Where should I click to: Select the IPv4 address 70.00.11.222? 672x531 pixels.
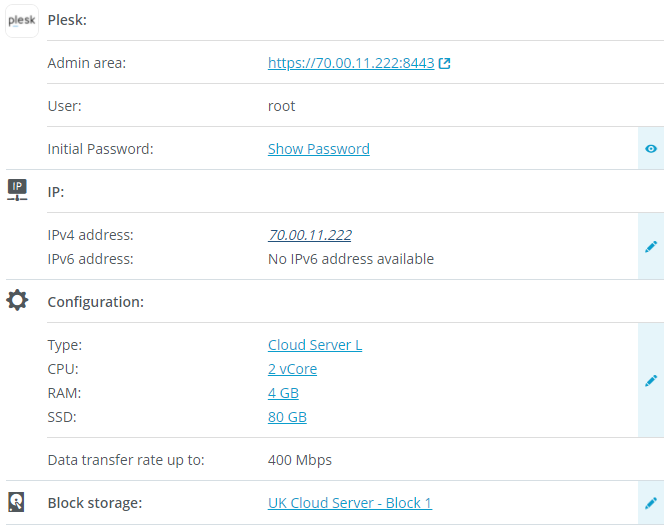309,235
